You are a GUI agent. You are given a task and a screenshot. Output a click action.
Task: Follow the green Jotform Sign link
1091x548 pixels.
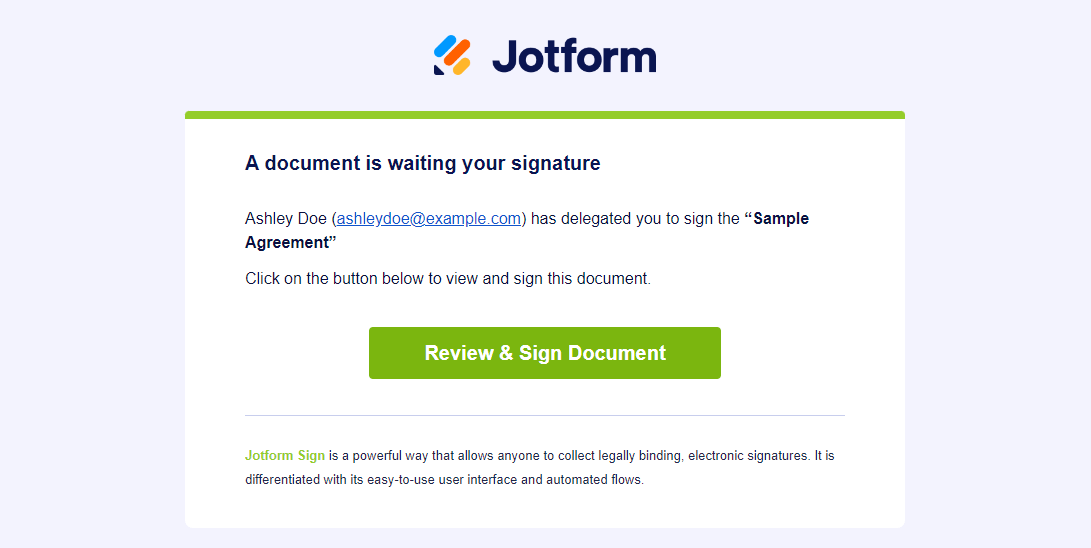285,456
